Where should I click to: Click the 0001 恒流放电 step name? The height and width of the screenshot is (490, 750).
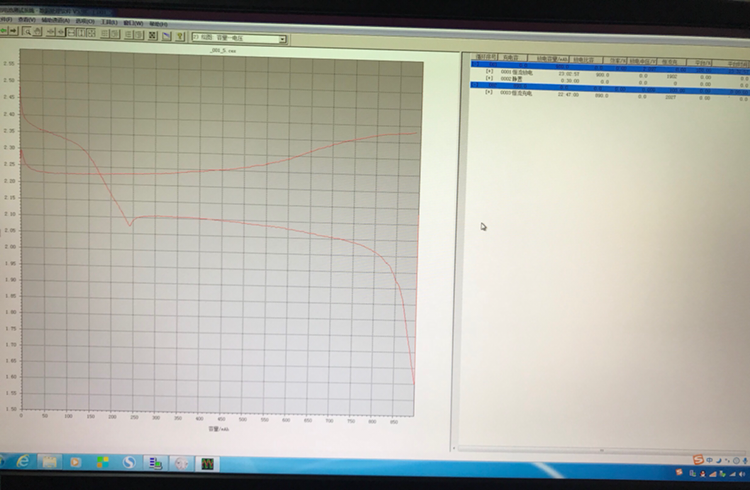point(516,72)
